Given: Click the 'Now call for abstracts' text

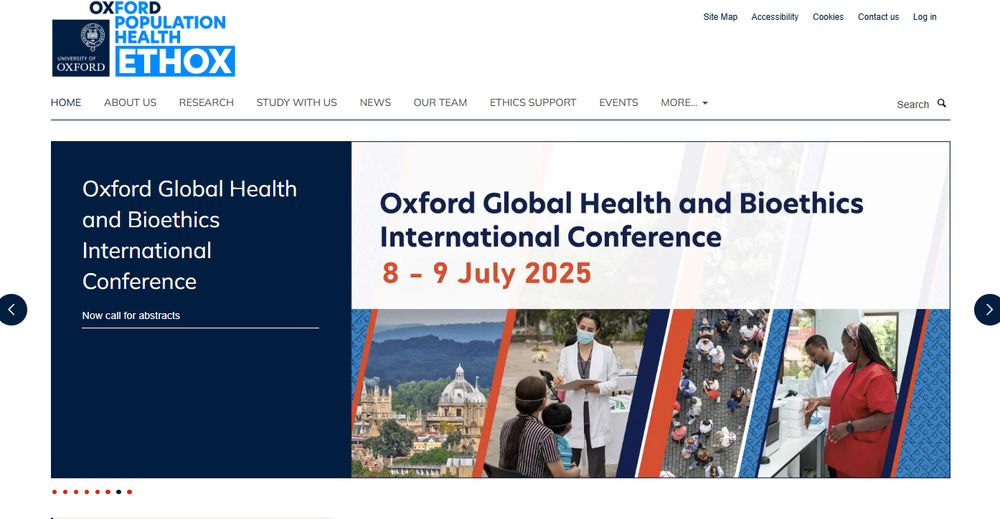Looking at the screenshot, I should (131, 316).
